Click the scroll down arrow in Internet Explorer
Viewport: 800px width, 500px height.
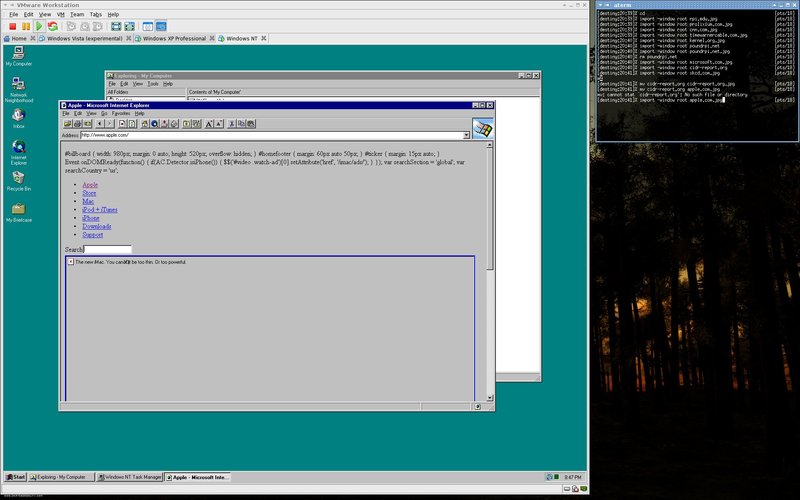pyautogui.click(x=490, y=397)
